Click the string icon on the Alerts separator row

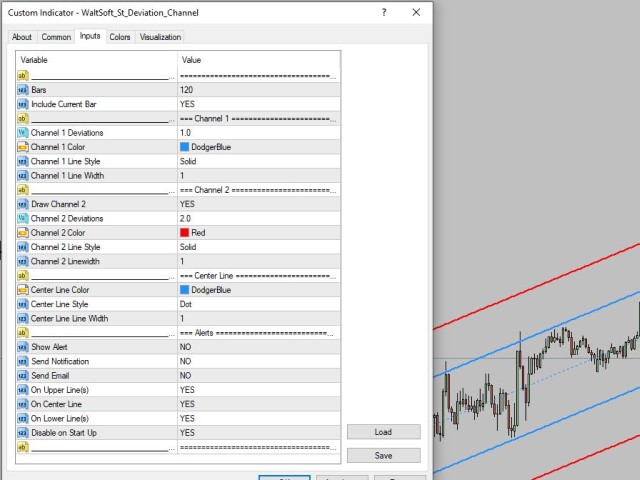[x=23, y=333]
